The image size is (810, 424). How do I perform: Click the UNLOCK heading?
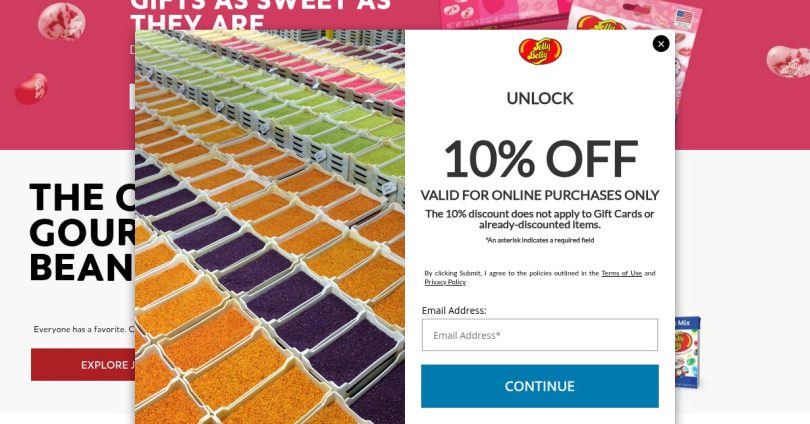(x=540, y=98)
